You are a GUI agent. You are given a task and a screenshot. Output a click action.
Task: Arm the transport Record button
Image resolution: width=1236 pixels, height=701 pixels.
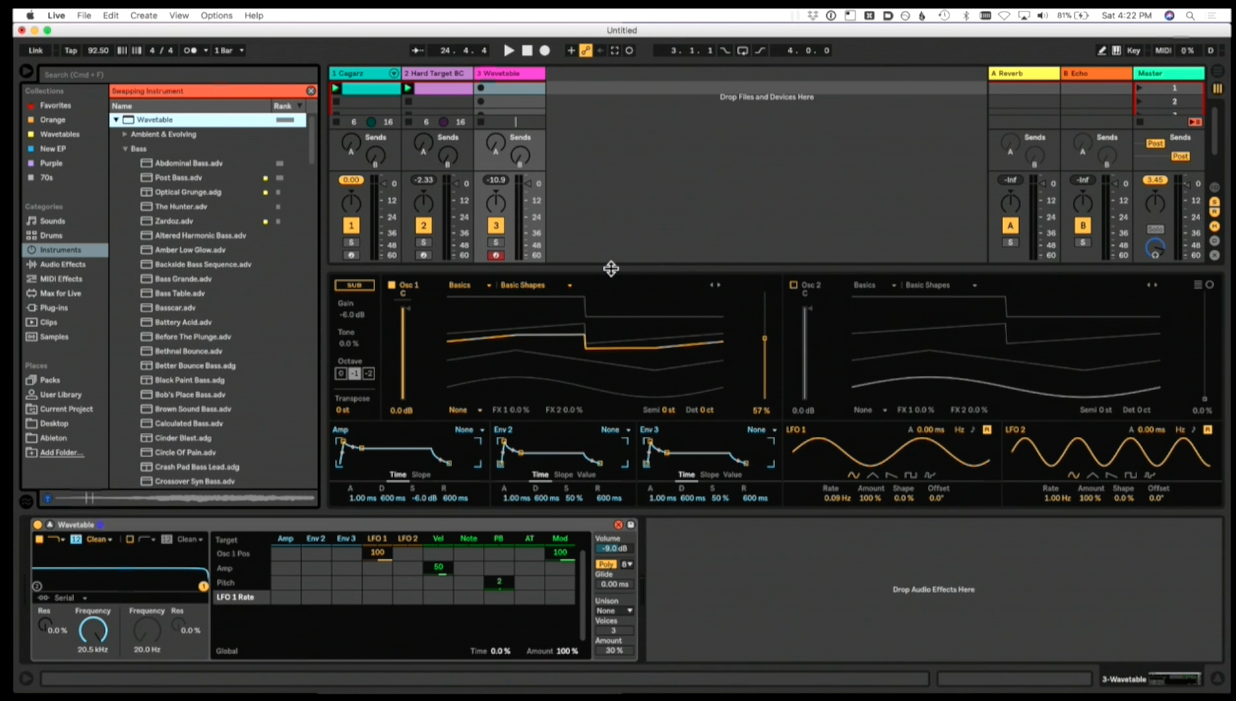tap(545, 50)
